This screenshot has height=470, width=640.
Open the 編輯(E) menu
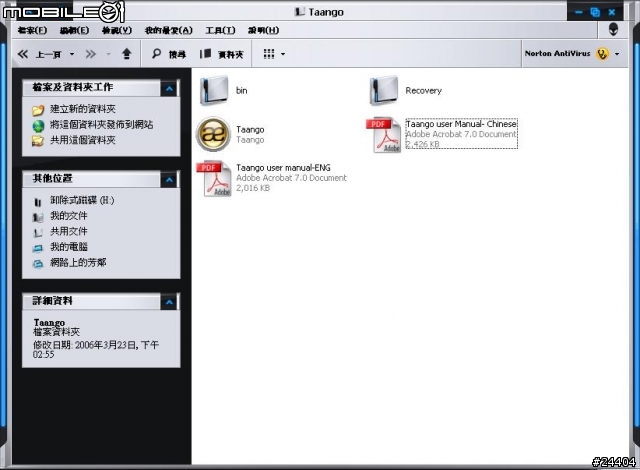(x=74, y=30)
